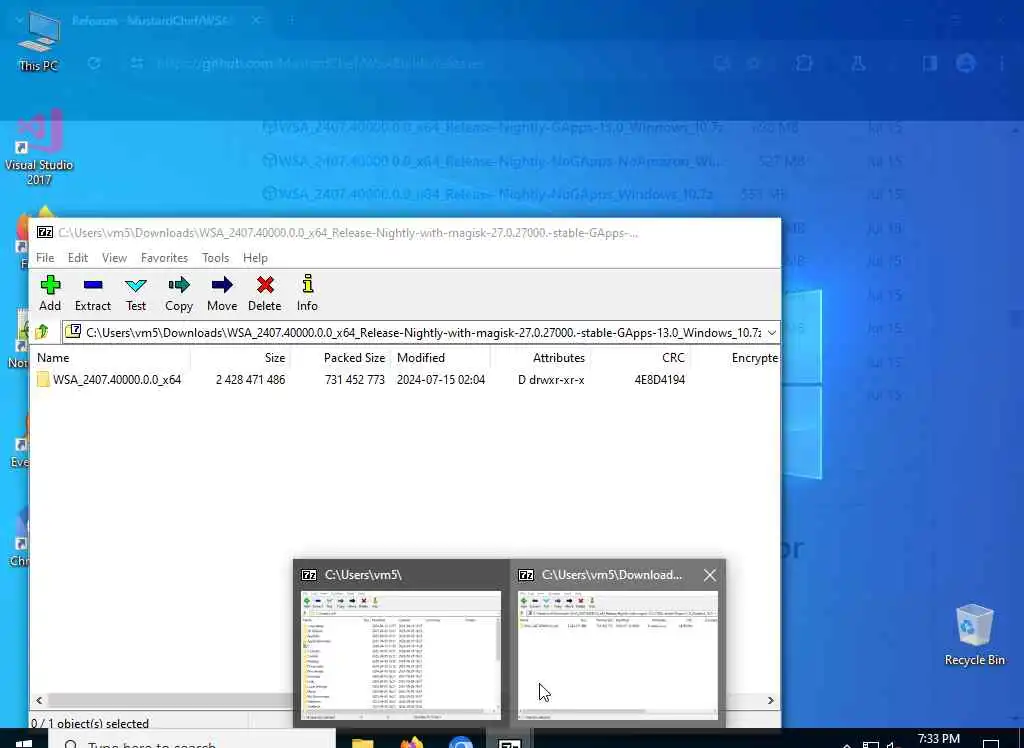
Task: Switch to the C:\Users\vm5\ window thumbnail
Action: pyautogui.click(x=401, y=642)
